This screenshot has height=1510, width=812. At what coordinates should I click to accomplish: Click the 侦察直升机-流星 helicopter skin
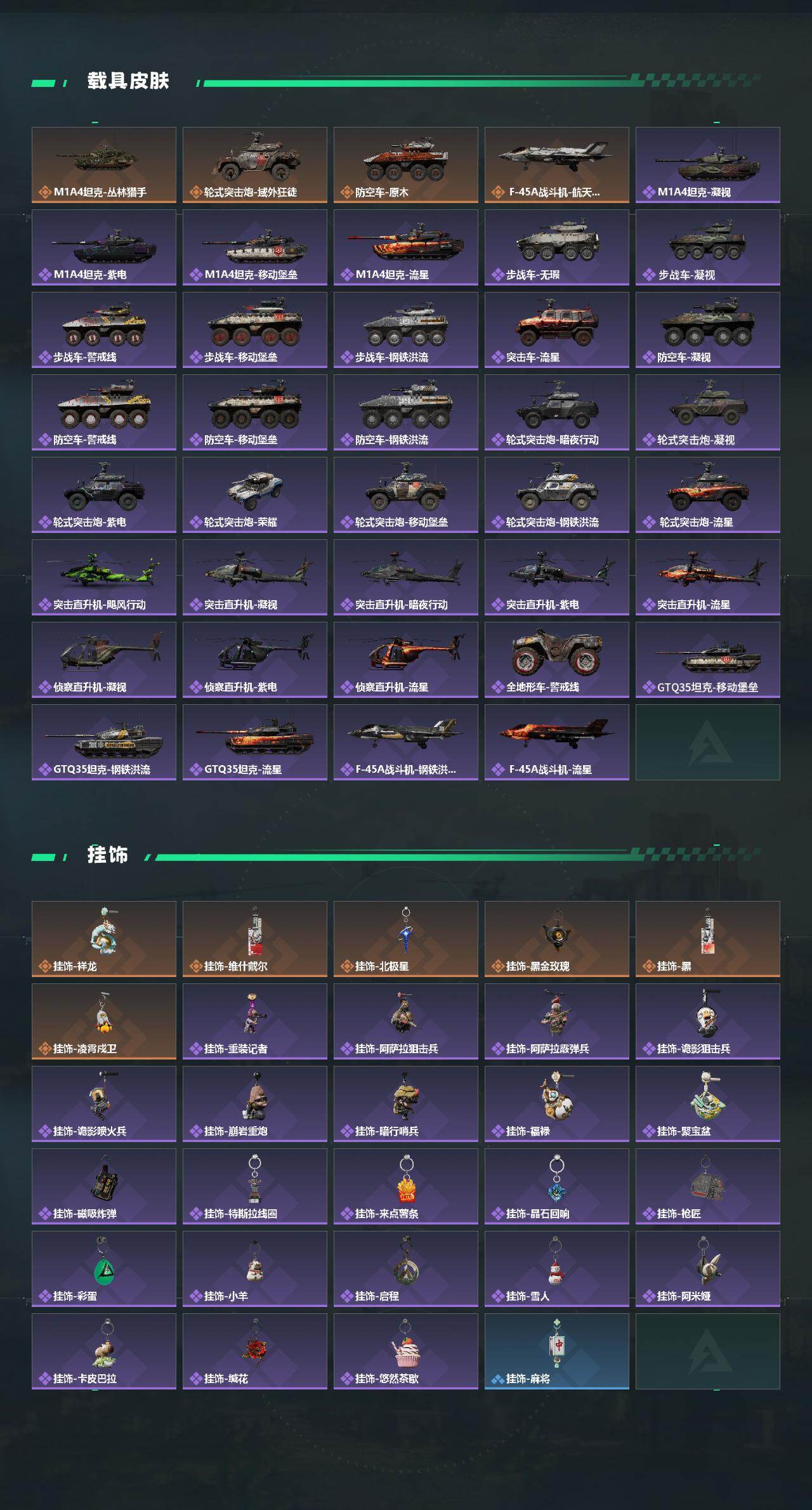click(406, 660)
